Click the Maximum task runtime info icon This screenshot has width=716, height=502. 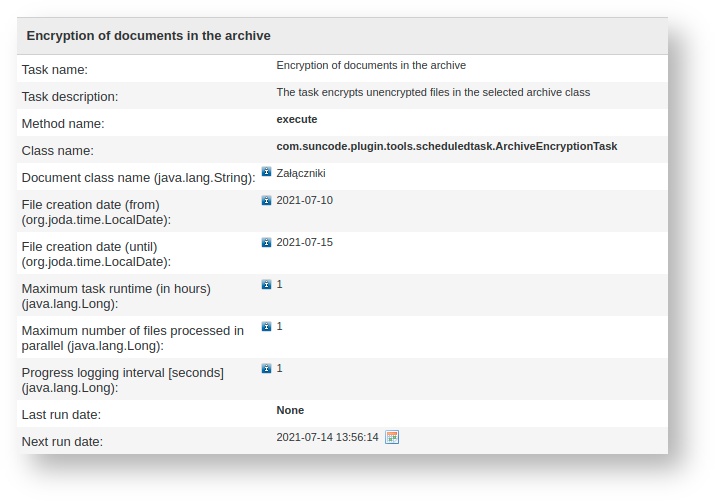click(266, 284)
